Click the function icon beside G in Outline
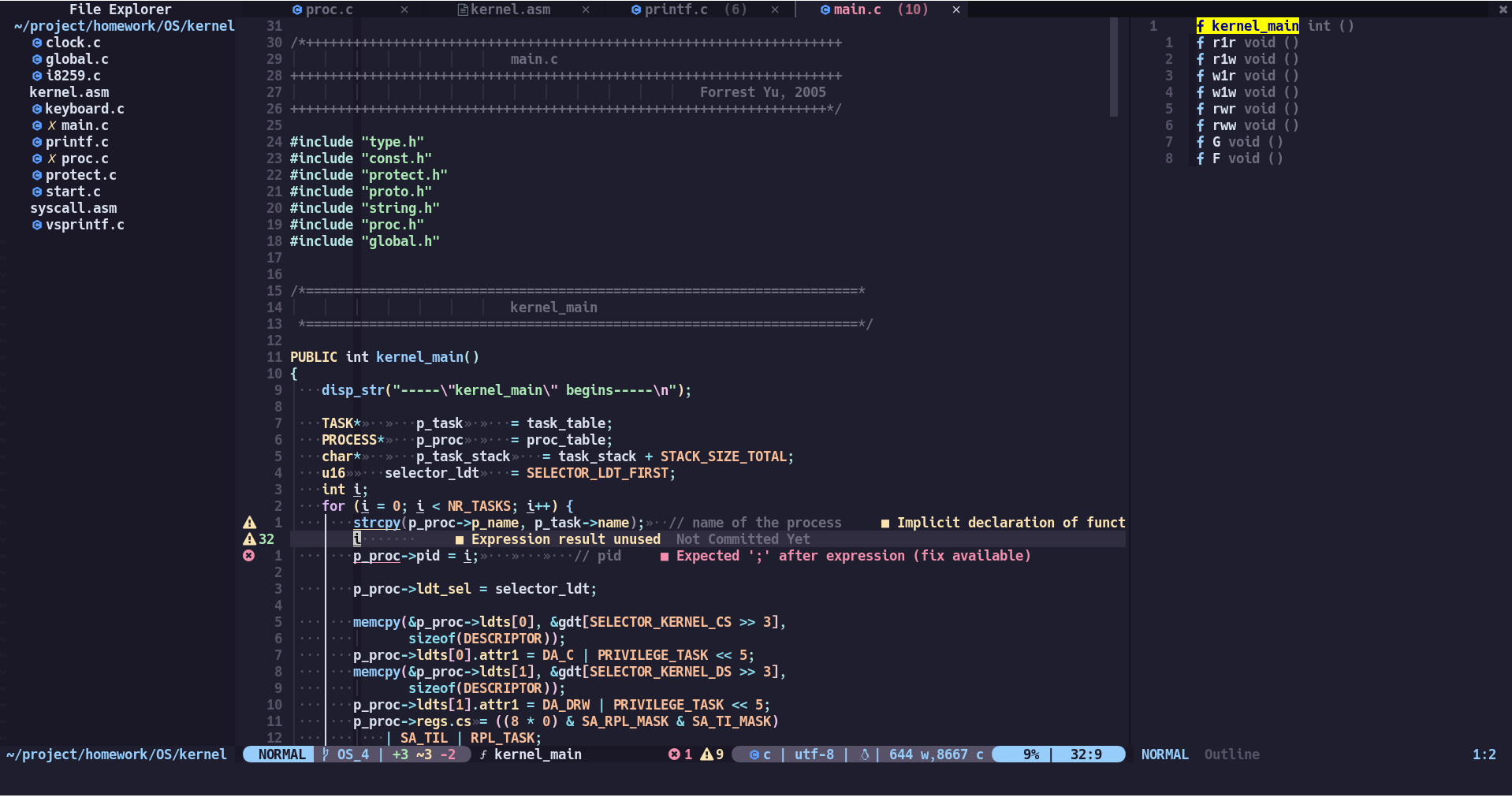Viewport: 1512px width, 801px height. (1201, 142)
